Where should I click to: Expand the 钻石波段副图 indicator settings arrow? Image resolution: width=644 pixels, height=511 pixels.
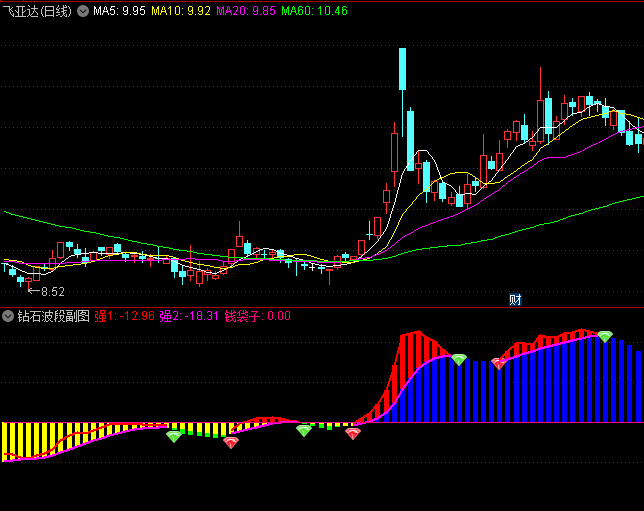[9, 316]
